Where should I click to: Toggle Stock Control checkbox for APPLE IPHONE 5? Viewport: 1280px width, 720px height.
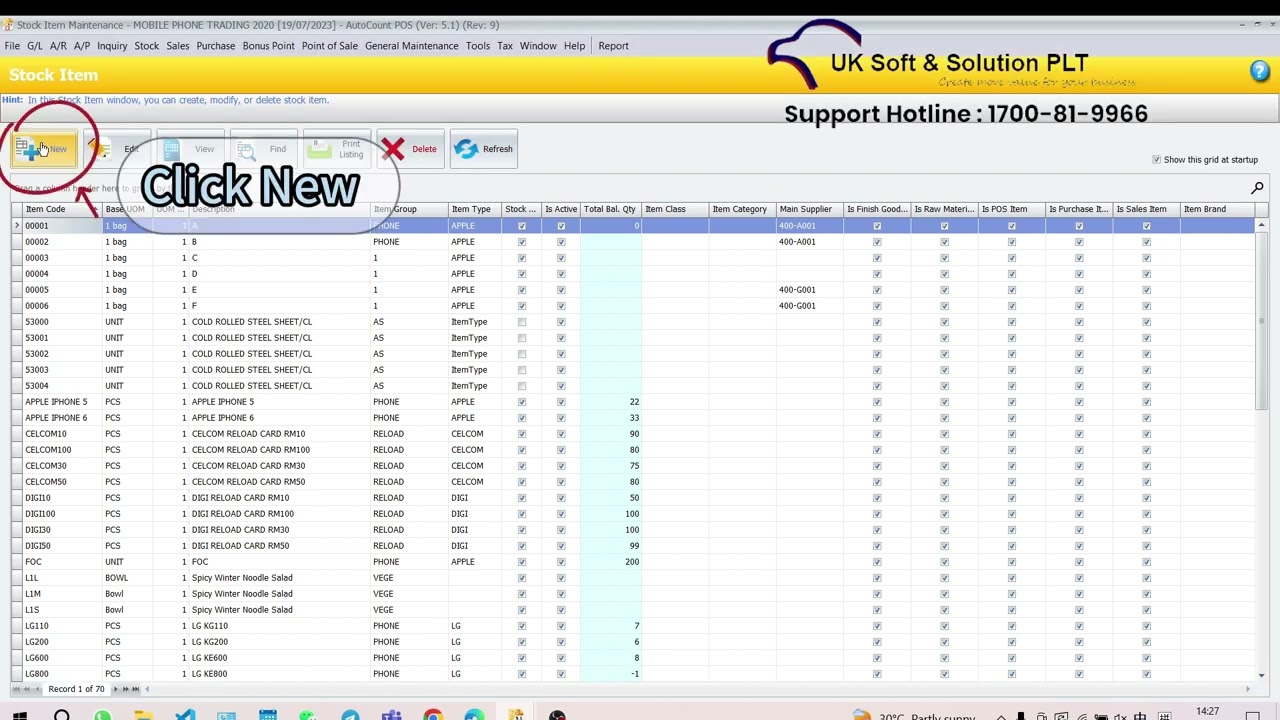click(521, 402)
